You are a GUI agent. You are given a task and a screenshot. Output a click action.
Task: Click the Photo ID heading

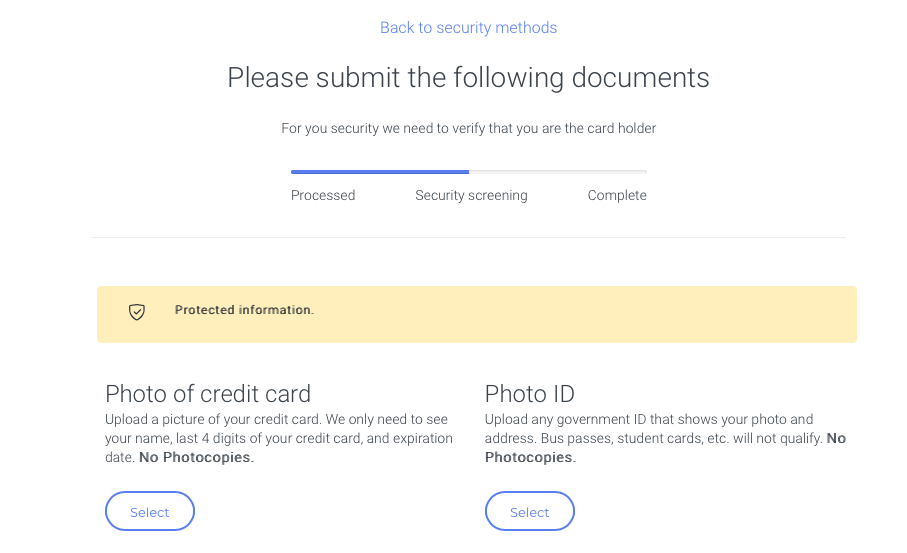tap(530, 393)
